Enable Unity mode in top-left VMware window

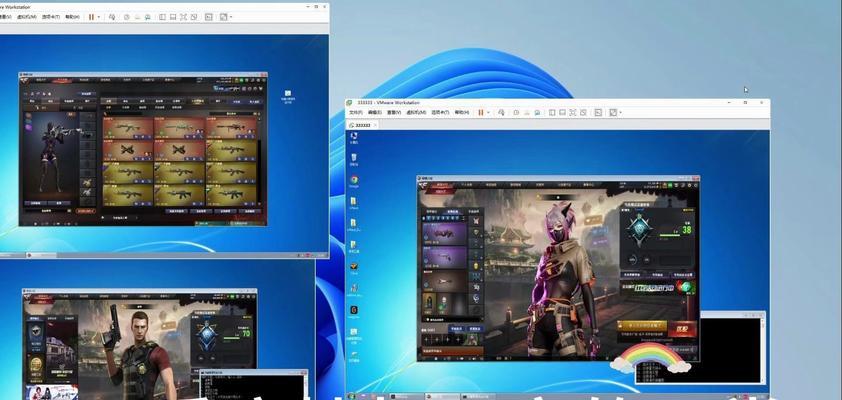[193, 17]
